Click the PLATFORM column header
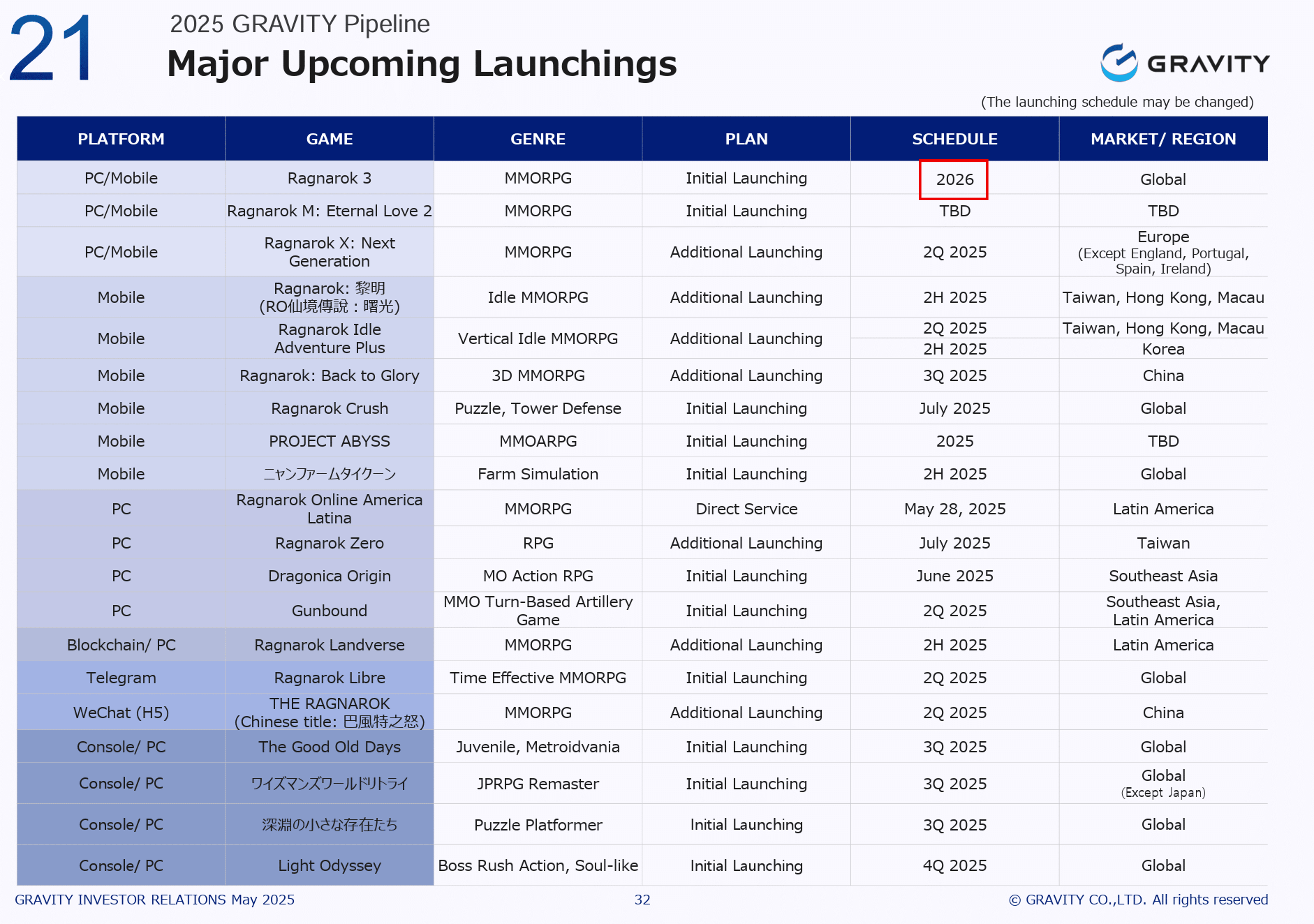Screen dimensions: 1314x924 [x=121, y=139]
